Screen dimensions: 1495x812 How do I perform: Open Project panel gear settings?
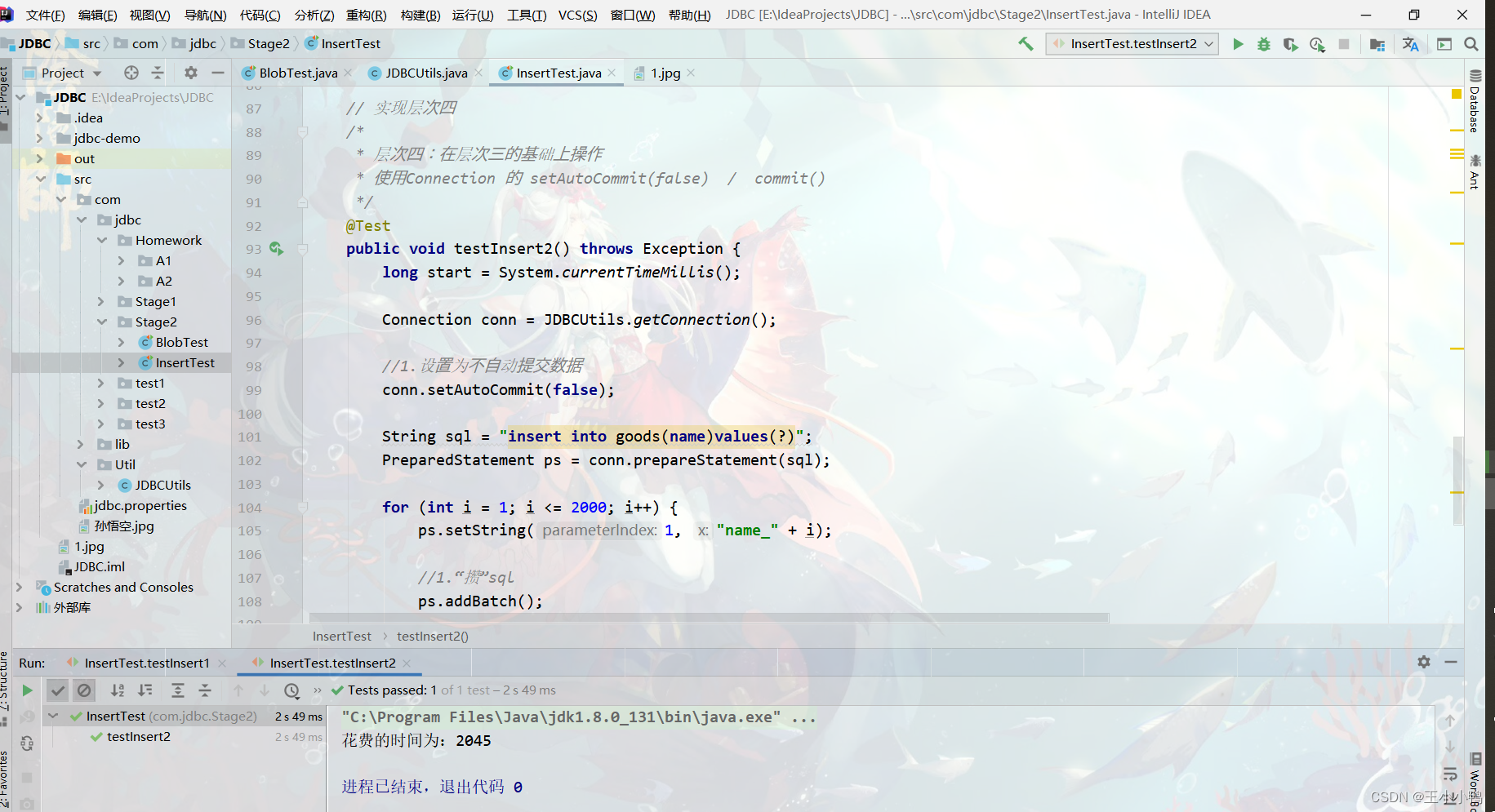191,73
